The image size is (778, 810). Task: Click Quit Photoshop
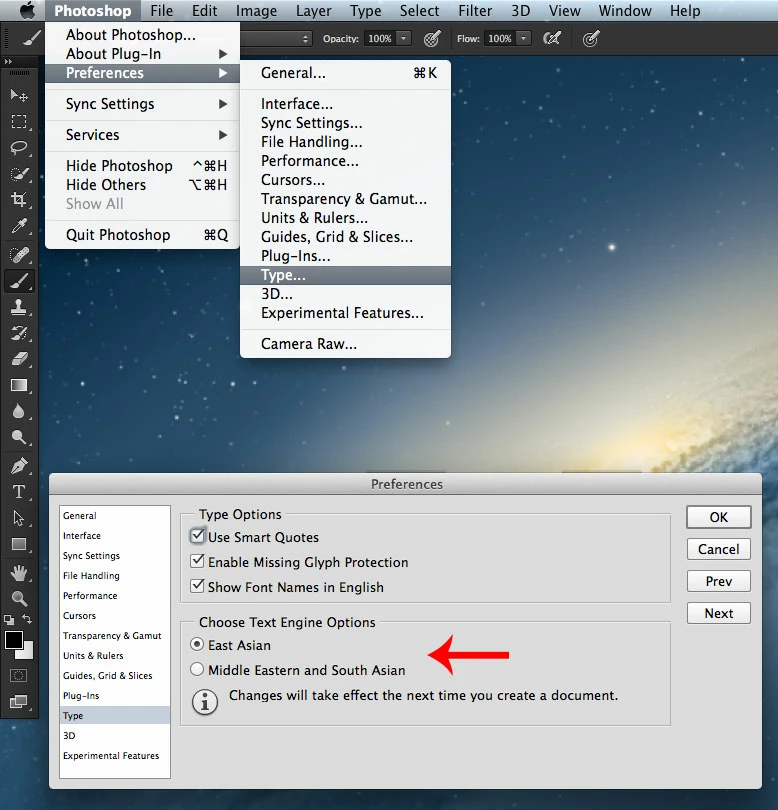[143, 235]
